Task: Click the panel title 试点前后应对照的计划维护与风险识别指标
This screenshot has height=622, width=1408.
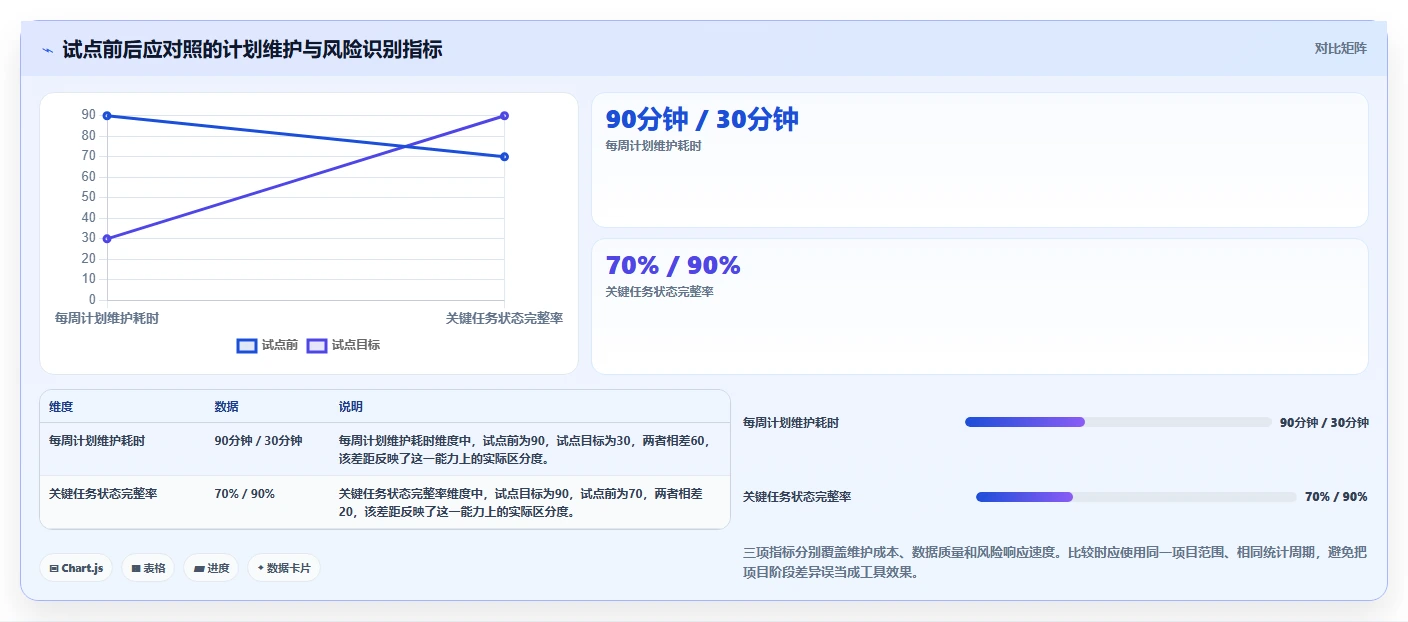Action: tap(252, 49)
